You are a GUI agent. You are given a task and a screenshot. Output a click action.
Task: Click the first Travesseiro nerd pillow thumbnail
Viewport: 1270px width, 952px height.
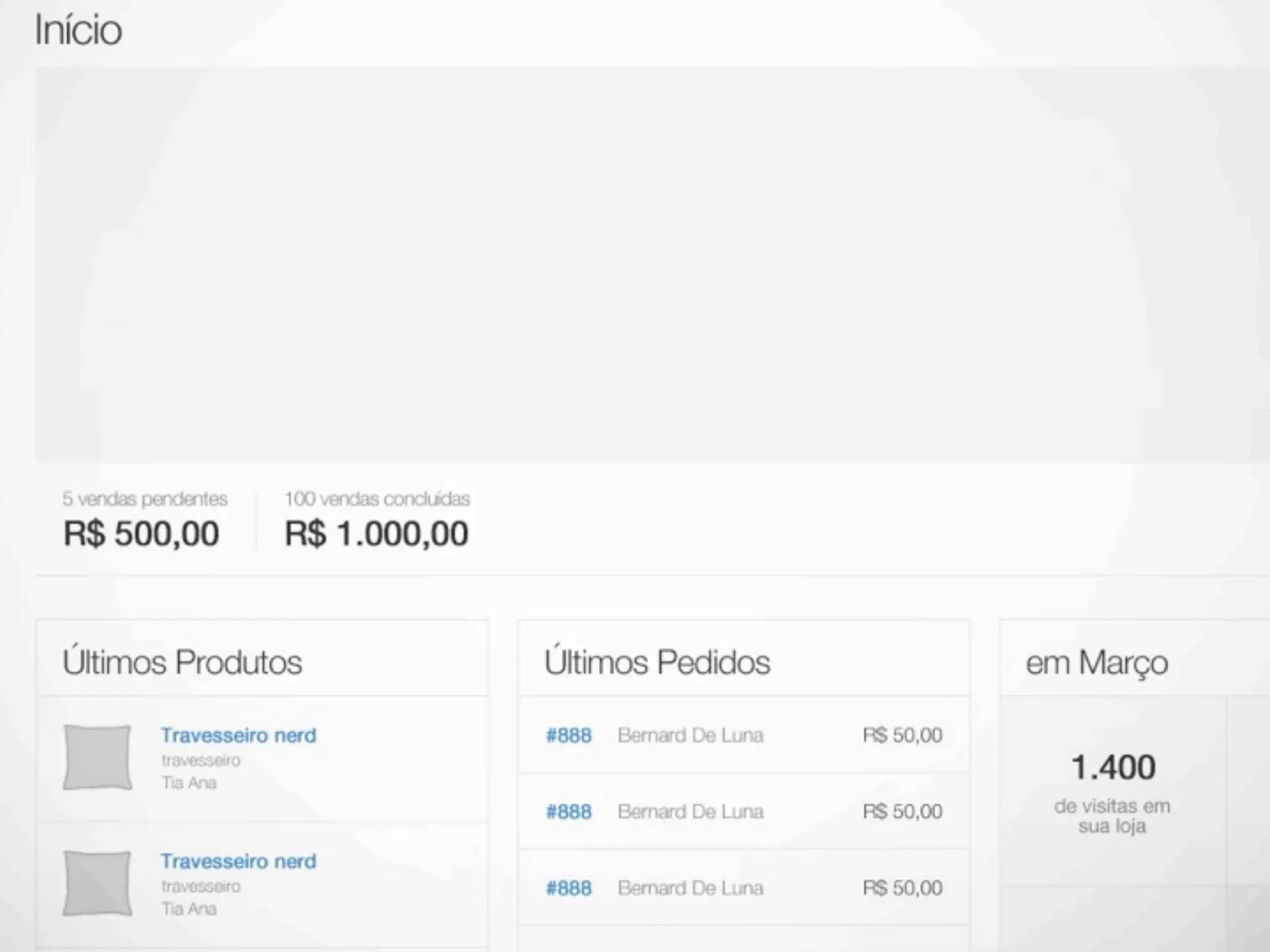coord(97,757)
